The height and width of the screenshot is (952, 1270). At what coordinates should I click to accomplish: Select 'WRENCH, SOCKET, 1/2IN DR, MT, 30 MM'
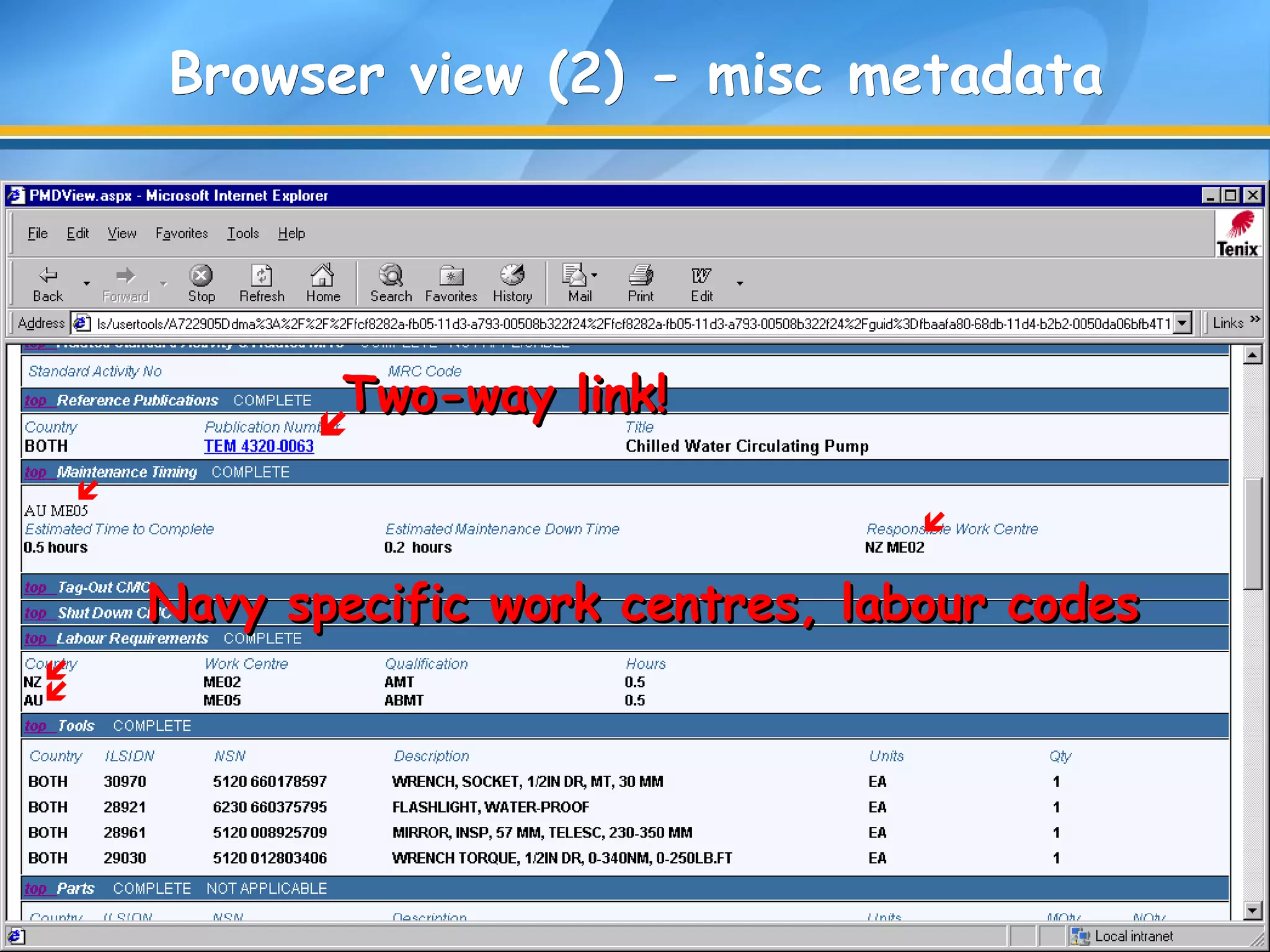528,782
